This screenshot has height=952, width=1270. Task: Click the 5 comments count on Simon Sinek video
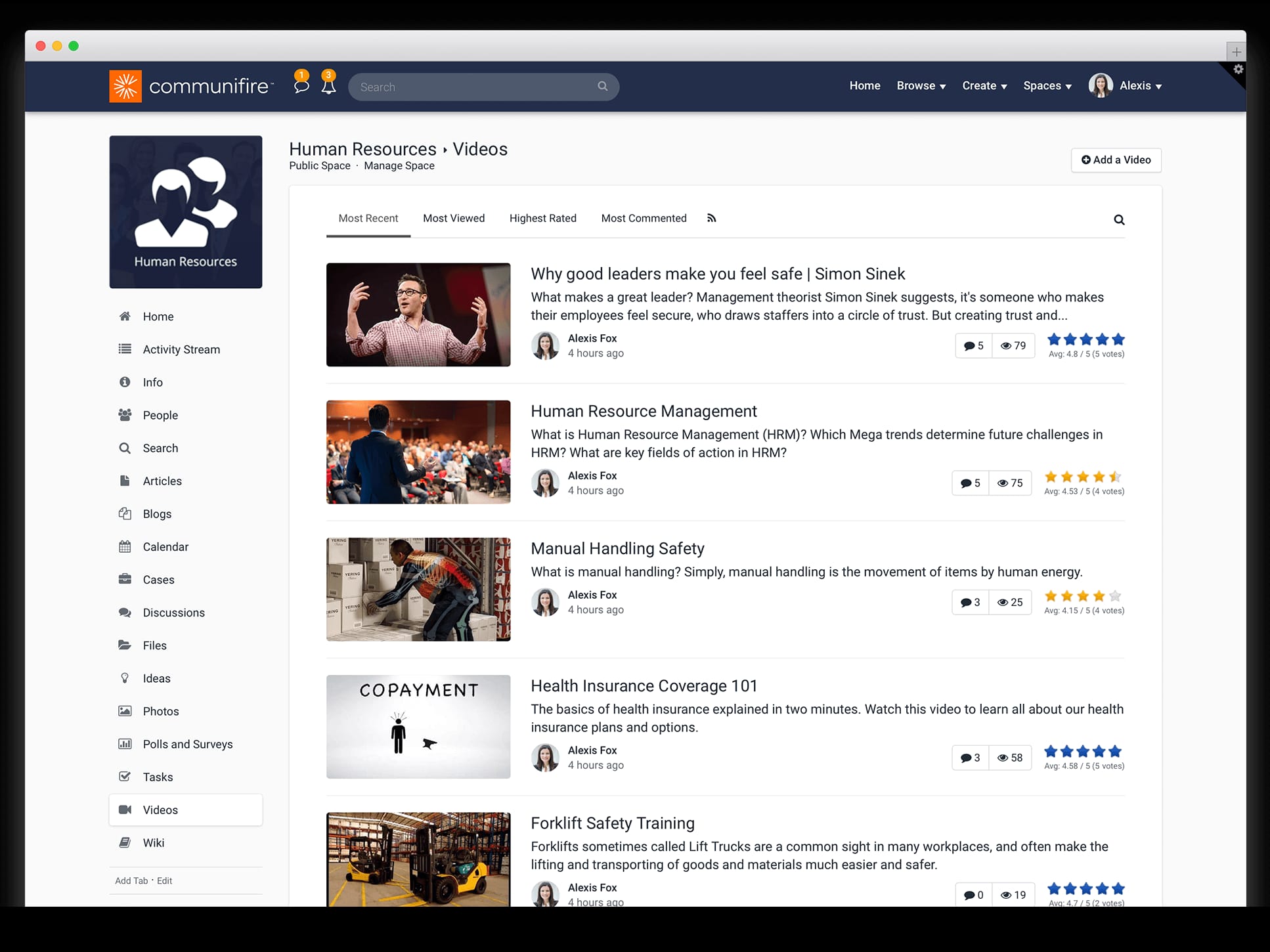(x=974, y=346)
